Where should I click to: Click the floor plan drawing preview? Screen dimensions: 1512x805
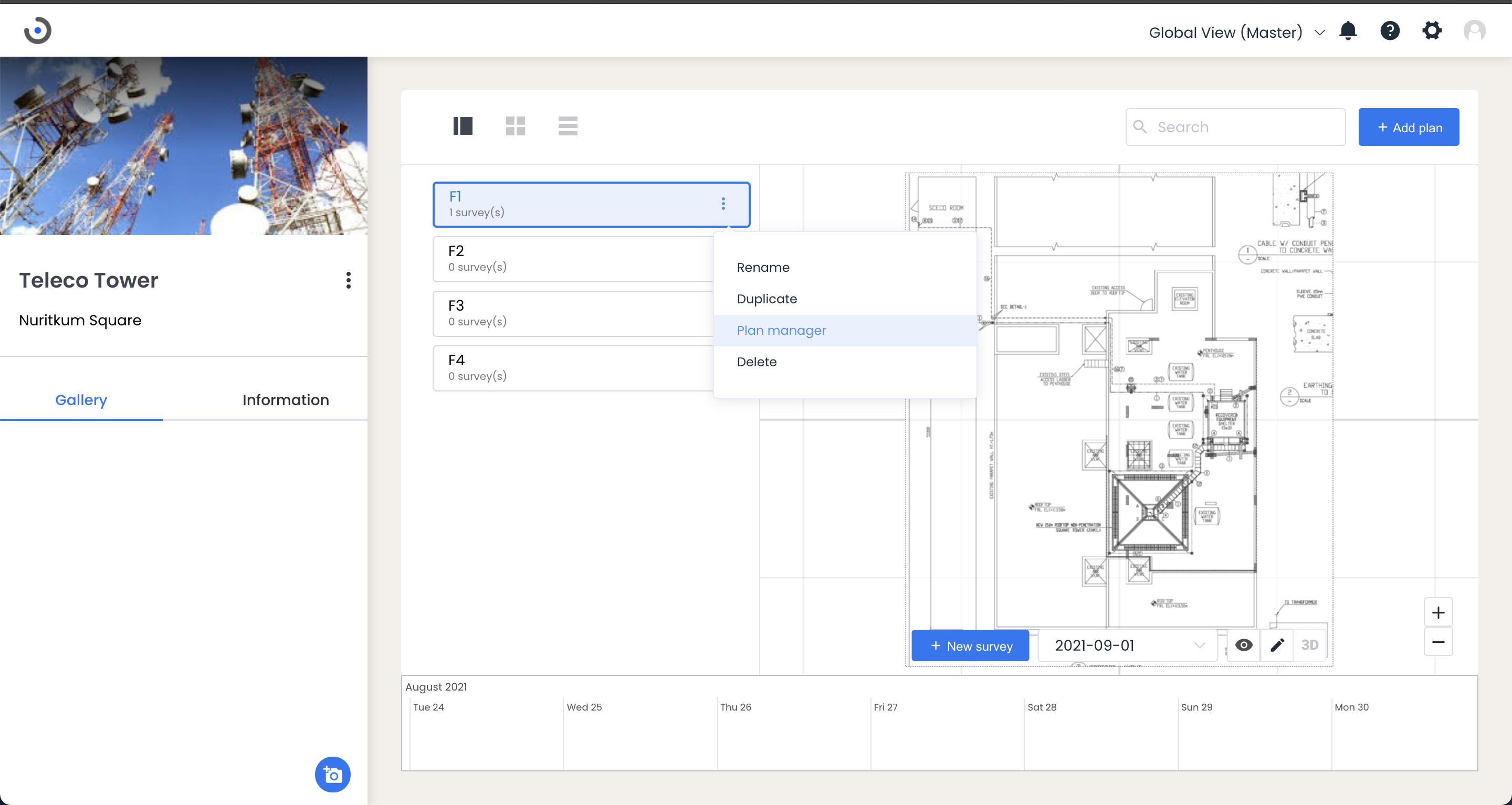point(1119,419)
